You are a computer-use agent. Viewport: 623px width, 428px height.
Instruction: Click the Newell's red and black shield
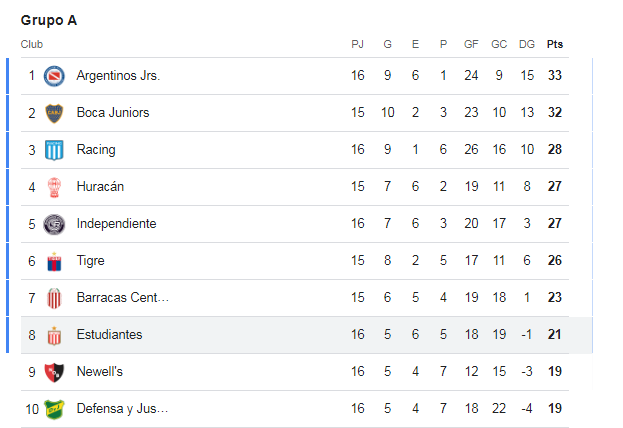[54, 372]
